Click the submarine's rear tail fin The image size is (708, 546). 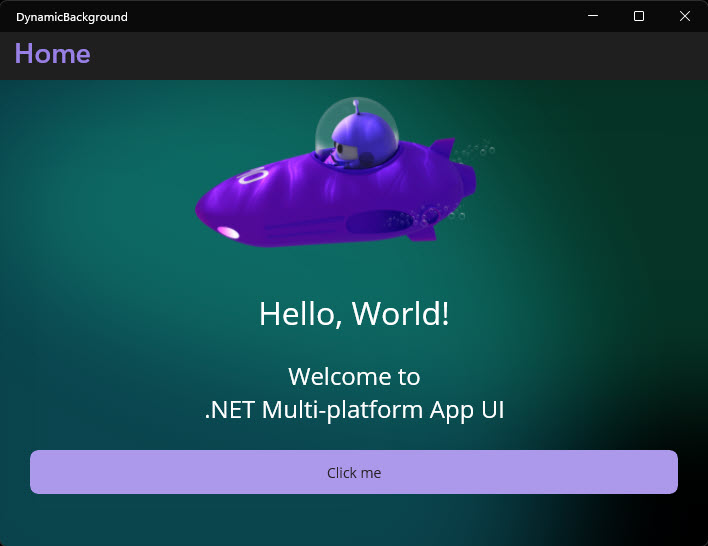point(443,150)
